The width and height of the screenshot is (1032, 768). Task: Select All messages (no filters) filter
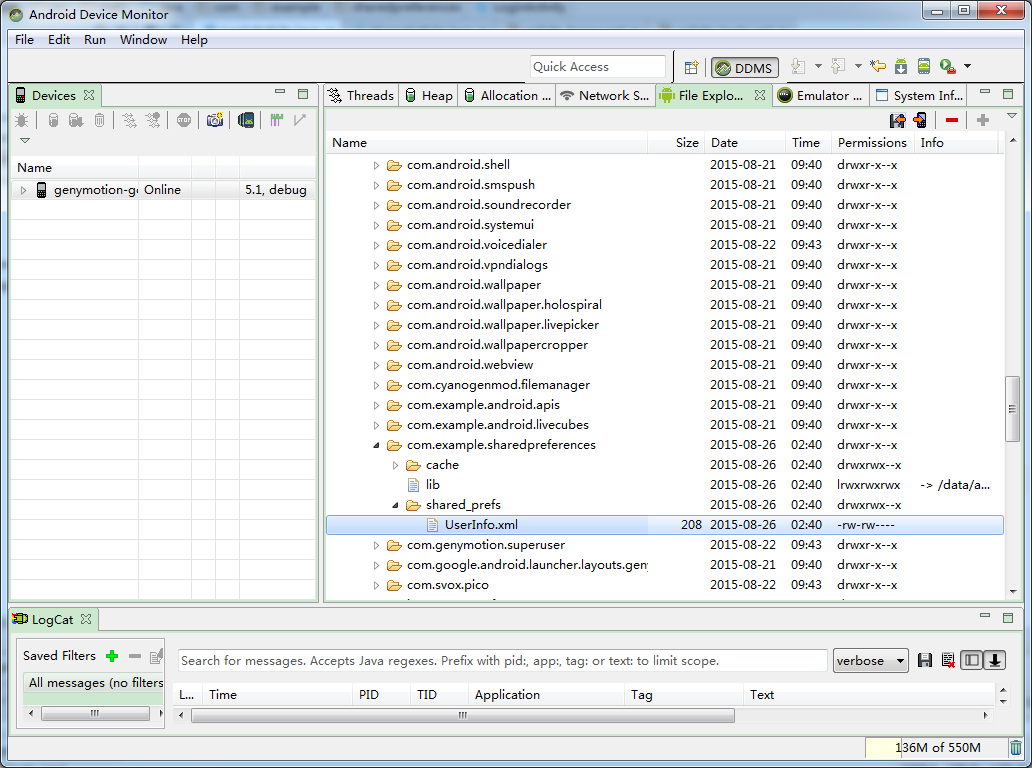[x=95, y=683]
